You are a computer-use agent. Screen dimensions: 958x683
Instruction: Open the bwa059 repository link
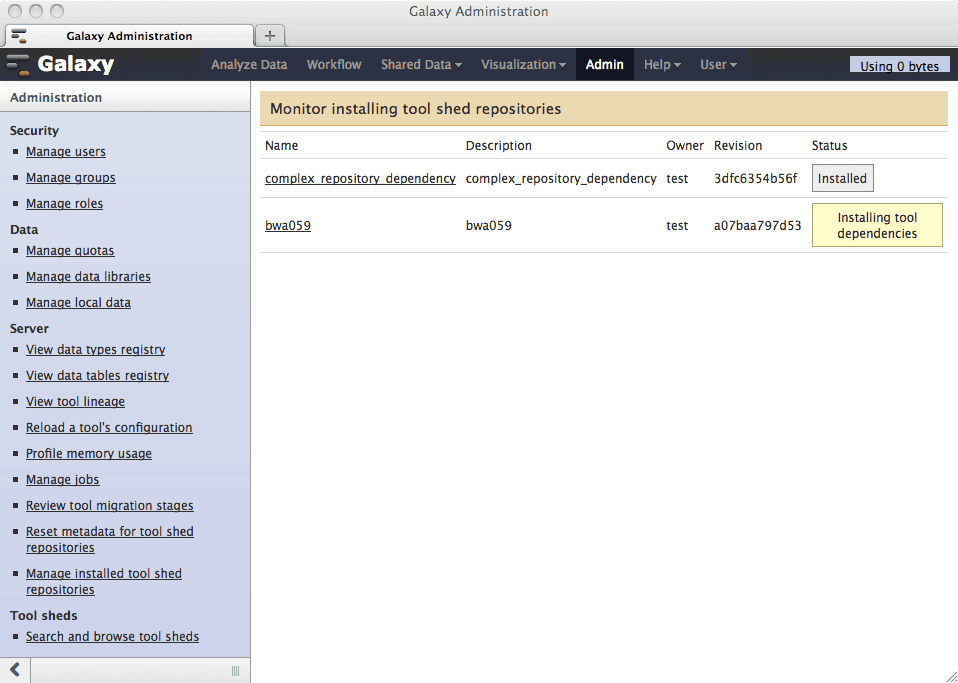click(x=288, y=226)
